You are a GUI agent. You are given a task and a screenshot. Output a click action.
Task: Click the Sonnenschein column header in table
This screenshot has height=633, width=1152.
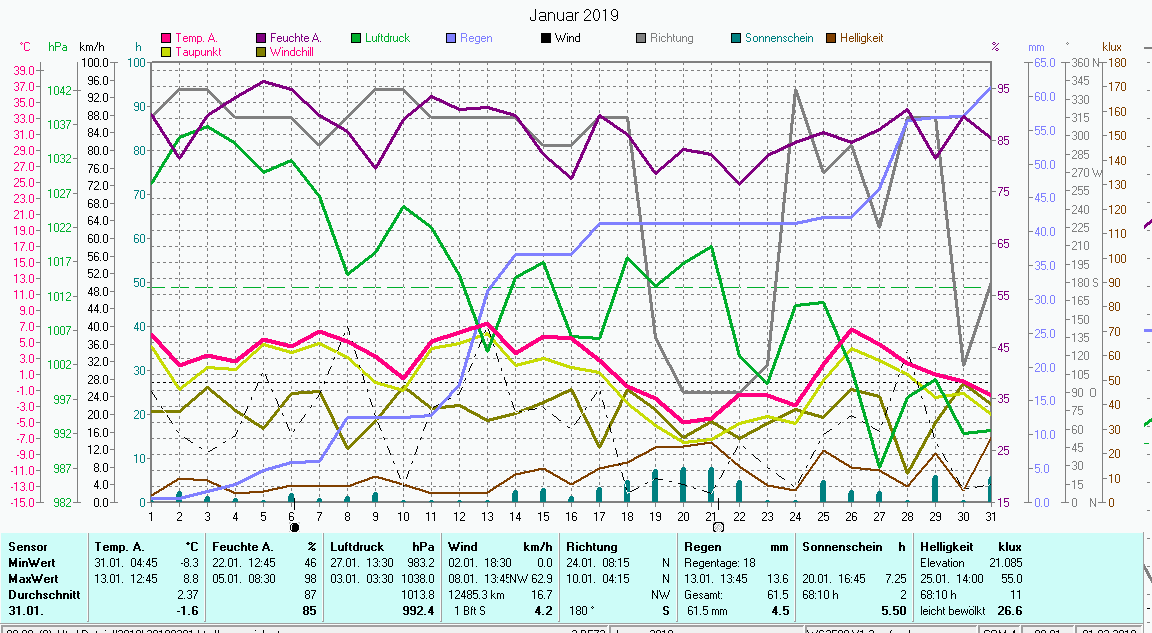coord(841,547)
